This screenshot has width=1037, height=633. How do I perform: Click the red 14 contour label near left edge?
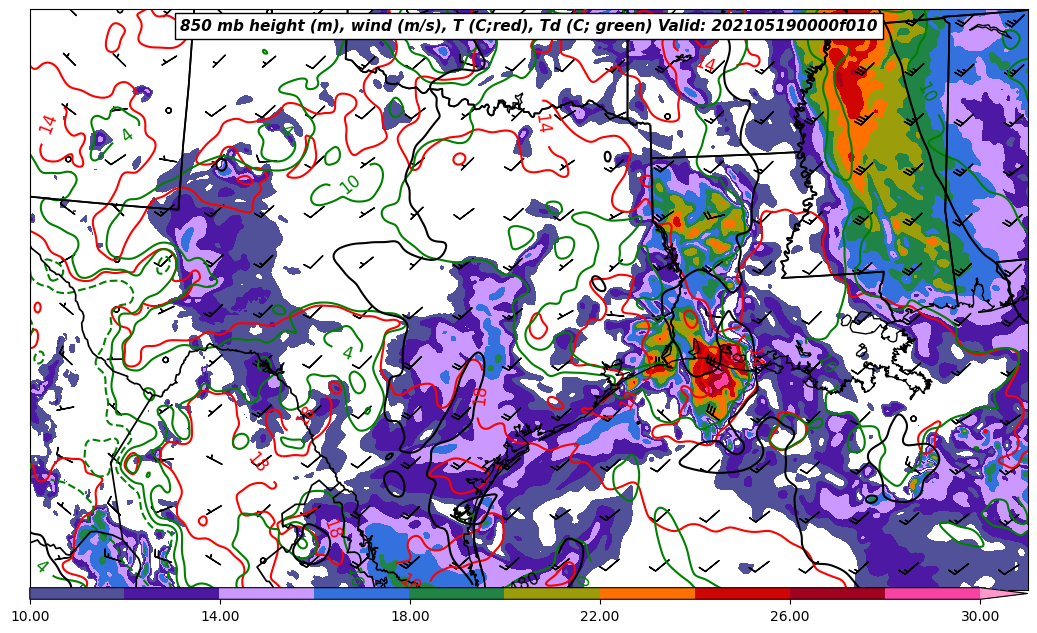48,124
